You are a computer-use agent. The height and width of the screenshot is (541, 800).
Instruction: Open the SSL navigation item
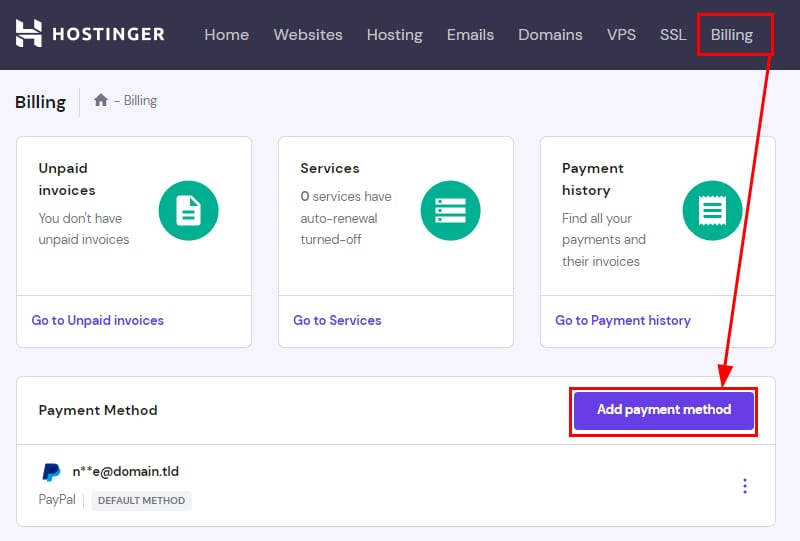[673, 34]
